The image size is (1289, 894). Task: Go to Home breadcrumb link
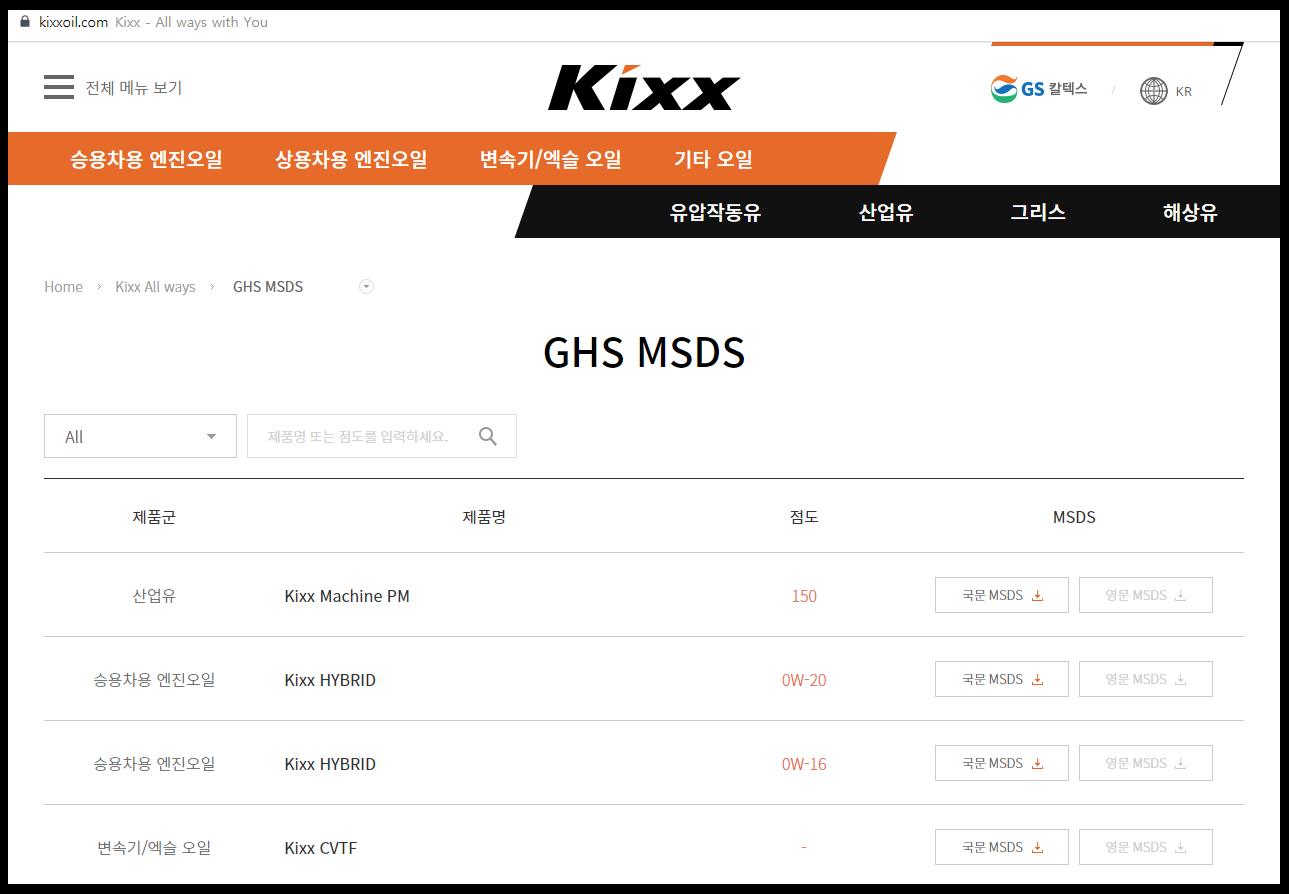point(63,287)
